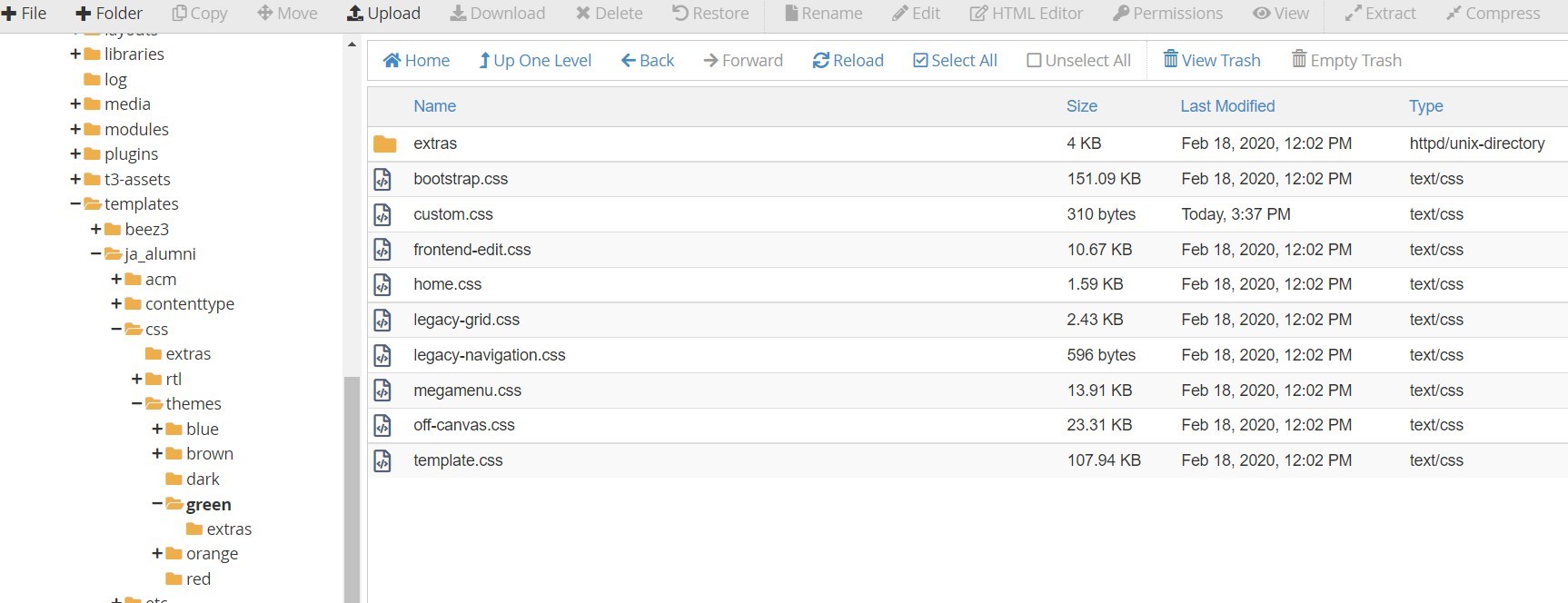Navigate Forward
The image size is (1568, 603).
coord(743,61)
